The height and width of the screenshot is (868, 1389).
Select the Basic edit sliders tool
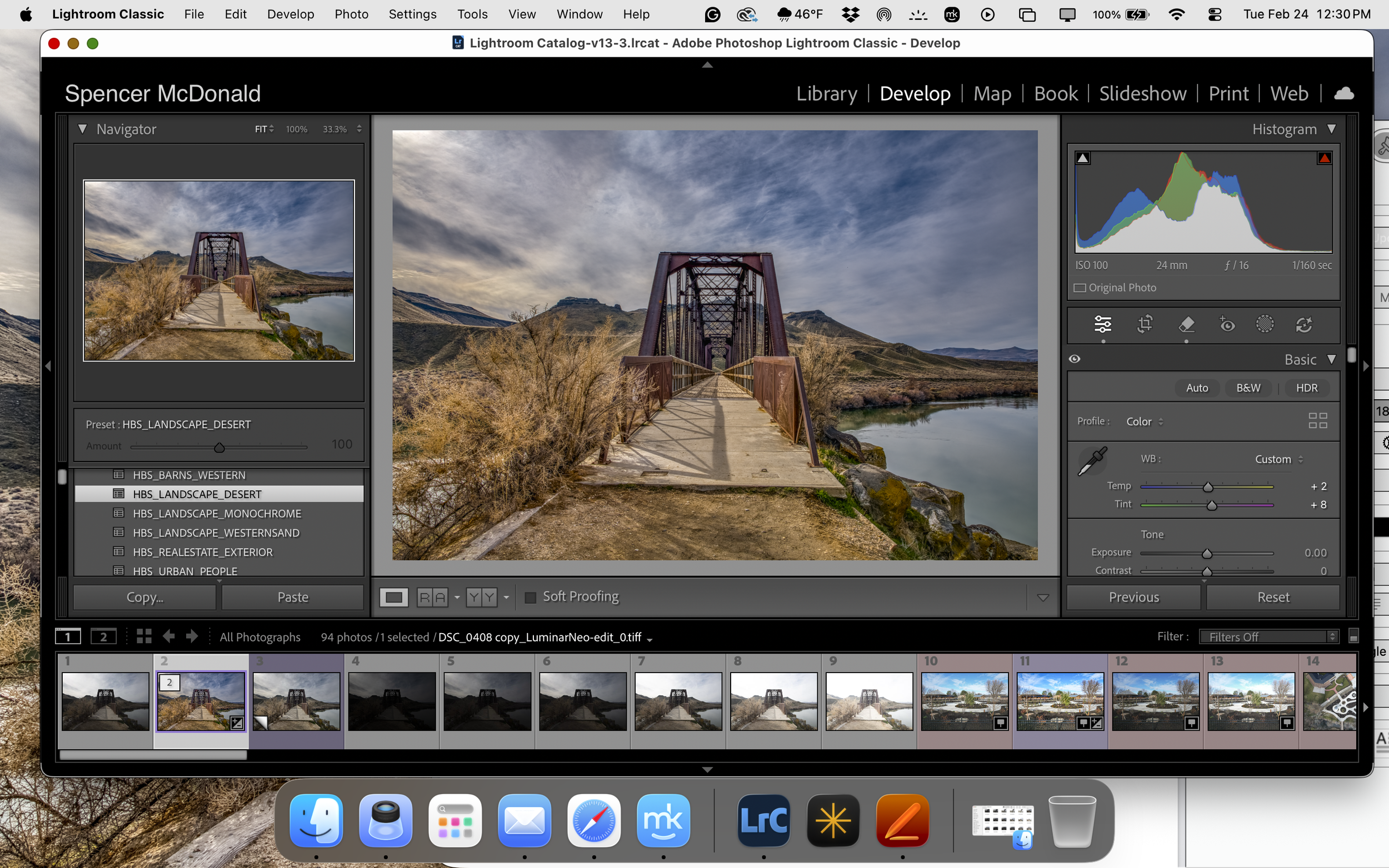[1103, 324]
